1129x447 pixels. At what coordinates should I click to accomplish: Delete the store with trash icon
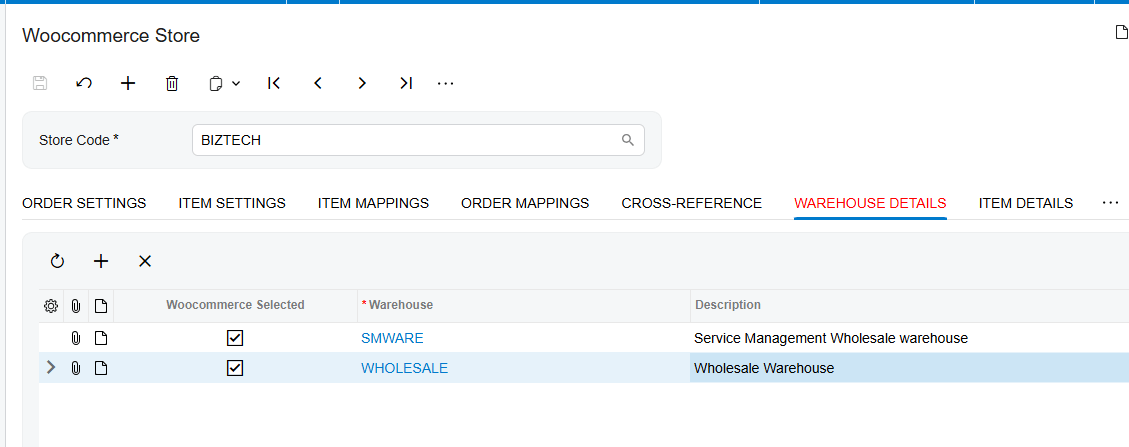click(171, 83)
